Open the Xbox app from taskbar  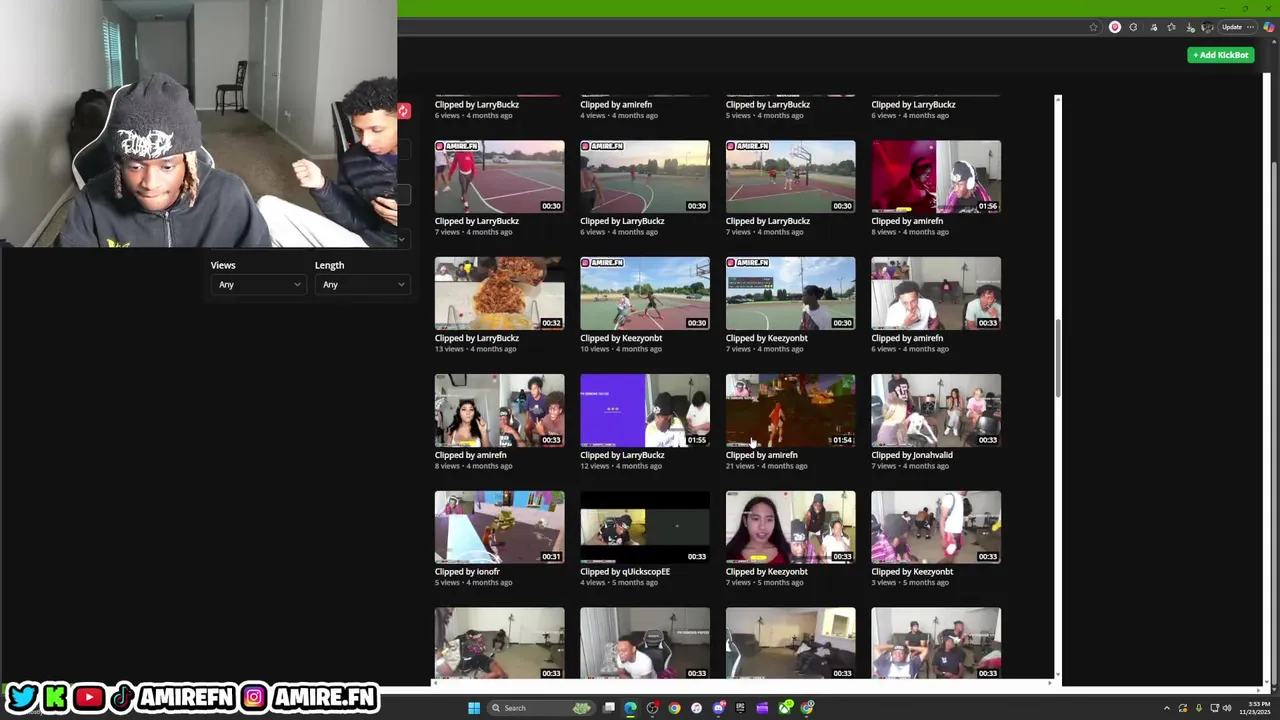coord(785,708)
